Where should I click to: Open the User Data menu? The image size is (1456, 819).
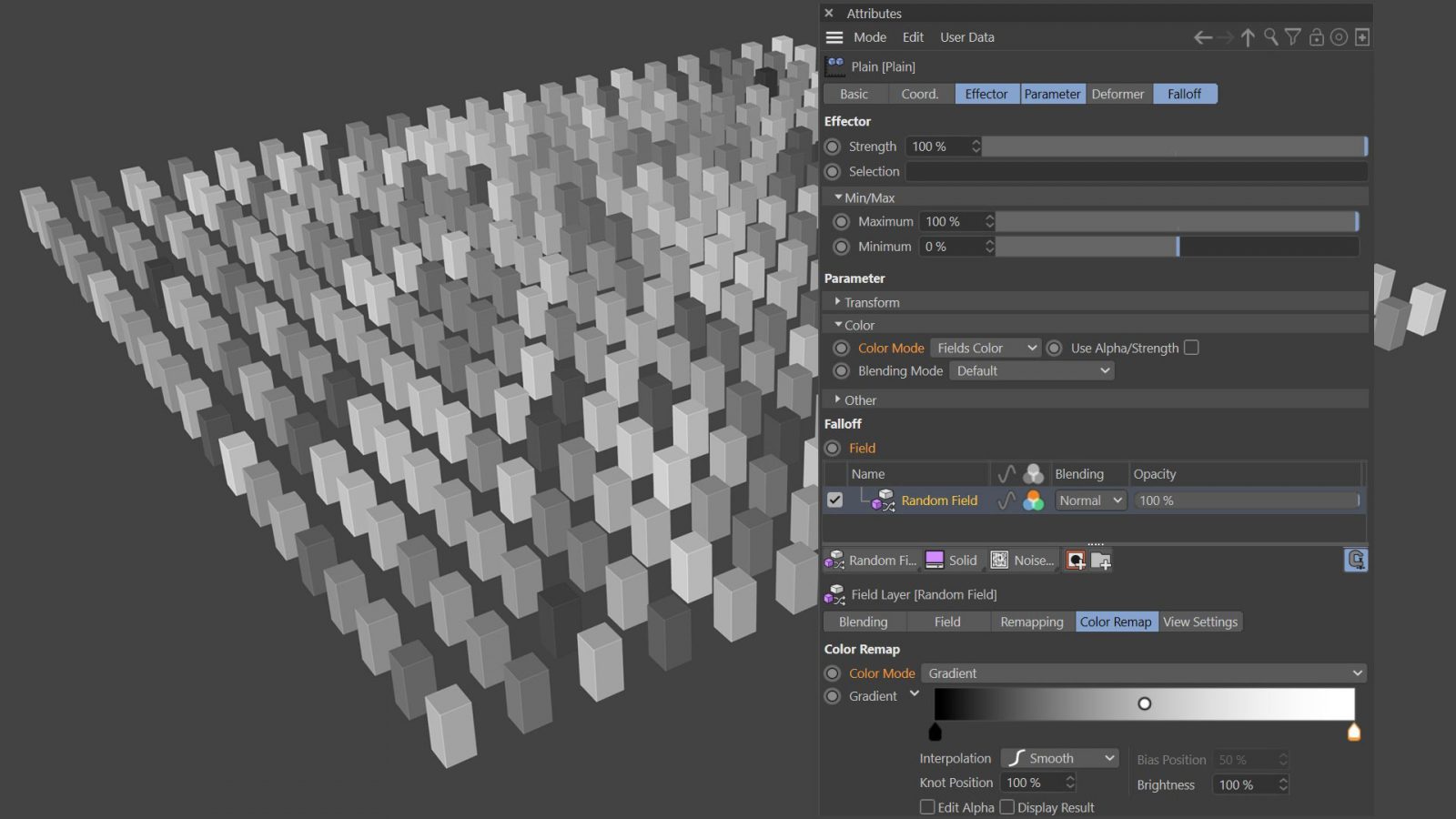click(967, 37)
